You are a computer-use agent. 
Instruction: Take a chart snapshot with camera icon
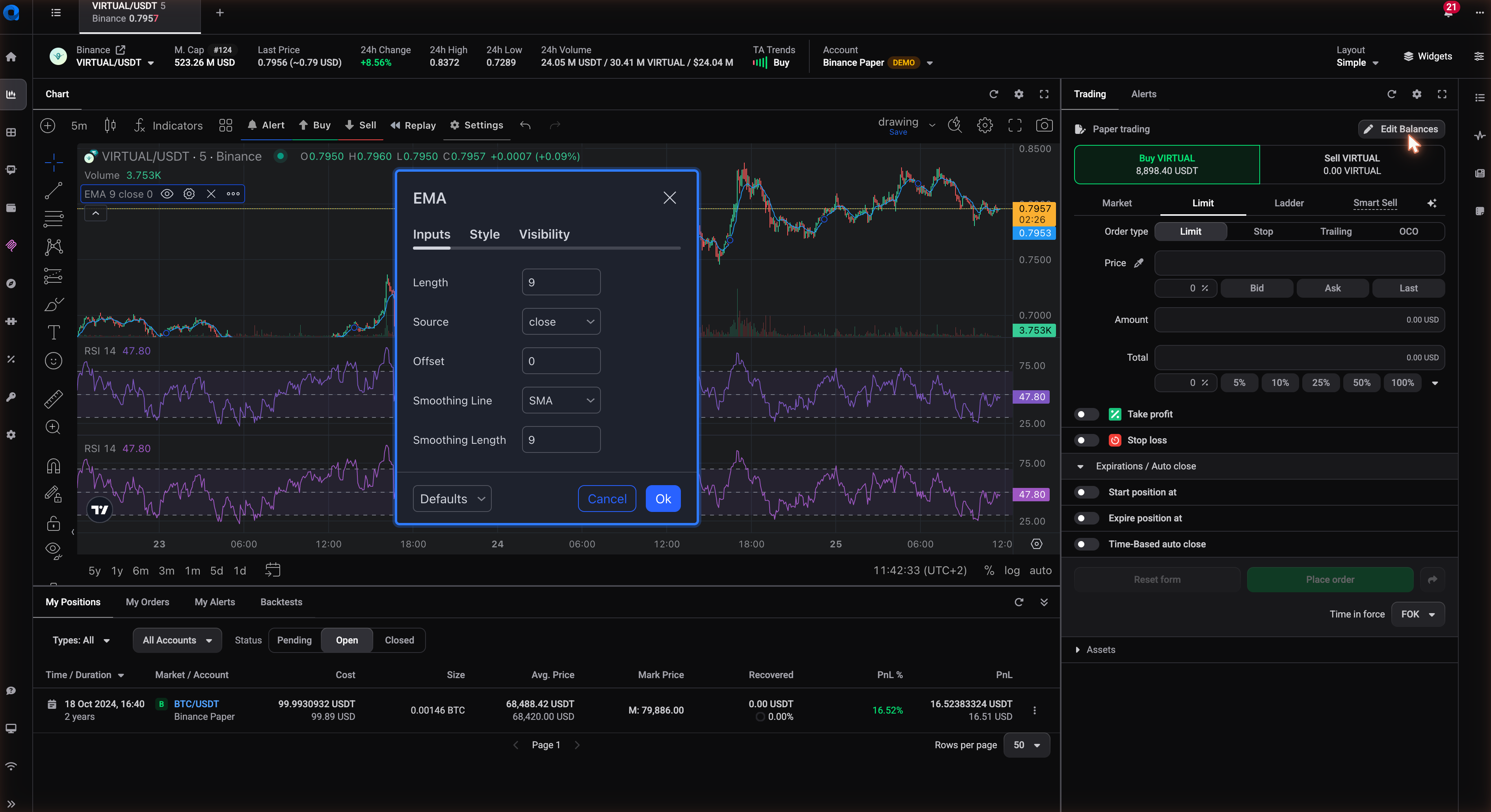1044,126
